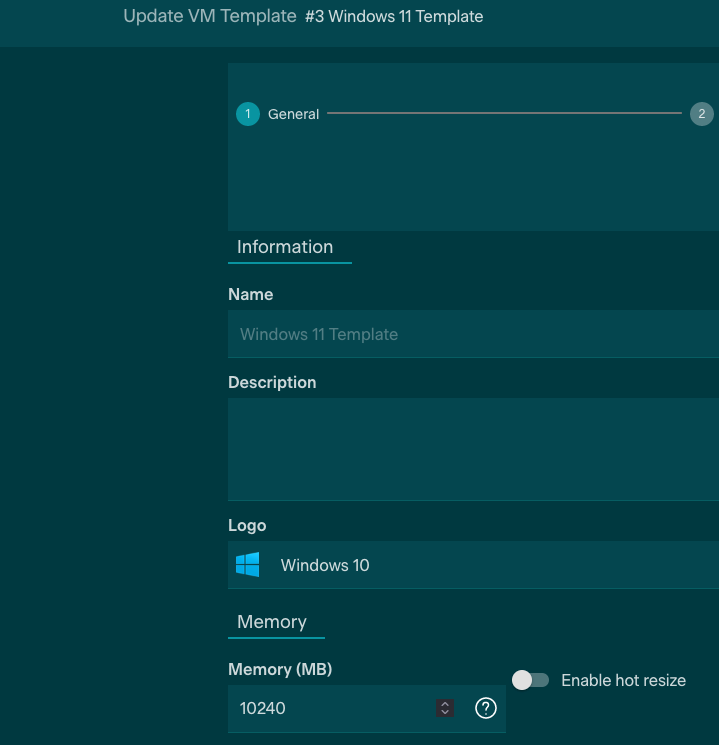Click the Name field label
The width and height of the screenshot is (719, 745).
coord(250,294)
